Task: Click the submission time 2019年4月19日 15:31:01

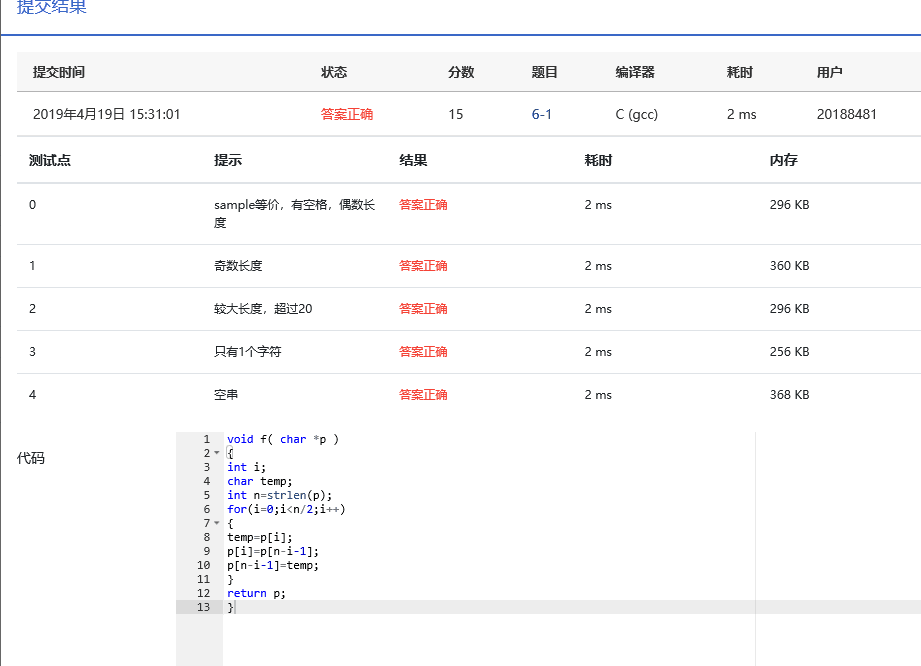Action: (x=107, y=114)
